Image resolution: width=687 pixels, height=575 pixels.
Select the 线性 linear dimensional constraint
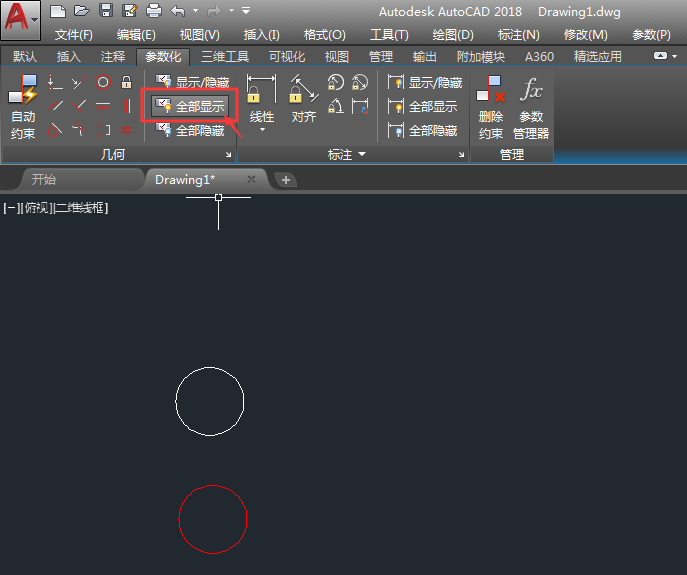(x=262, y=99)
